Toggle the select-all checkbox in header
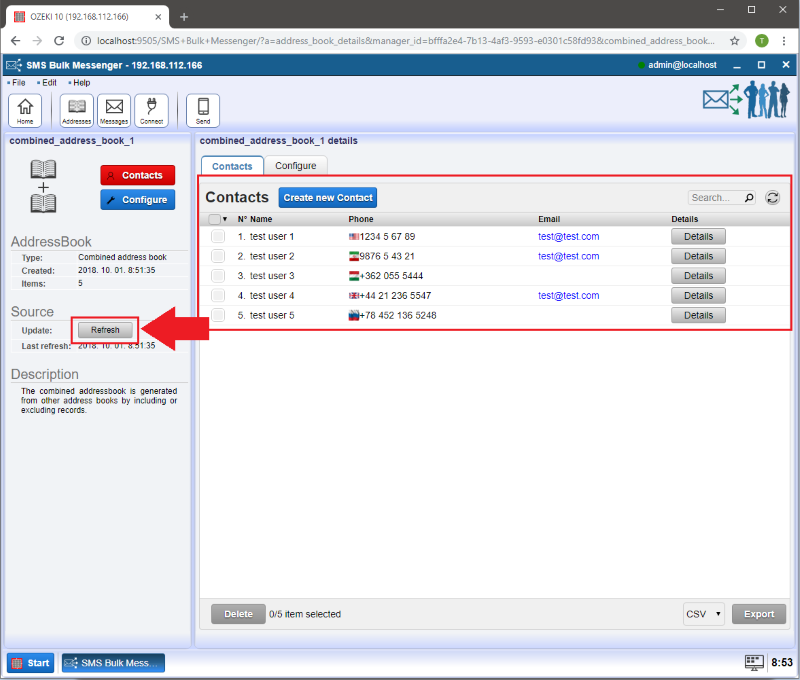Image resolution: width=800 pixels, height=680 pixels. [x=214, y=219]
